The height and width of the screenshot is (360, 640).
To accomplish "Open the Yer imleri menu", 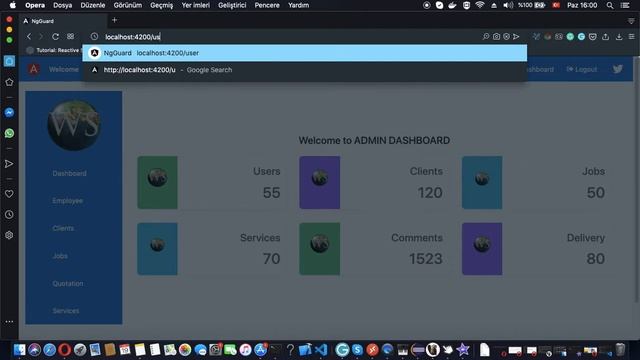I will (x=196, y=5).
